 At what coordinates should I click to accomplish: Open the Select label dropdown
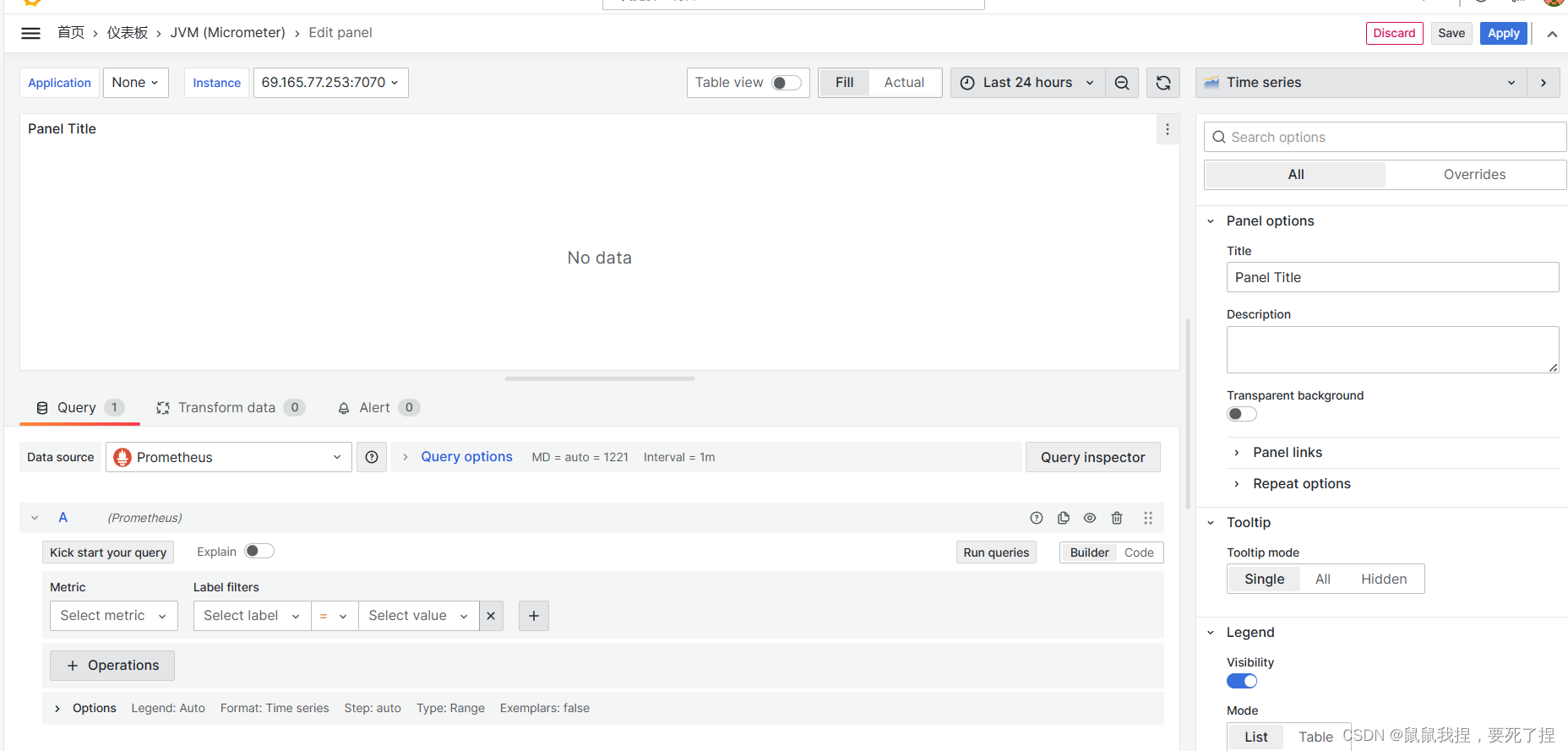252,616
